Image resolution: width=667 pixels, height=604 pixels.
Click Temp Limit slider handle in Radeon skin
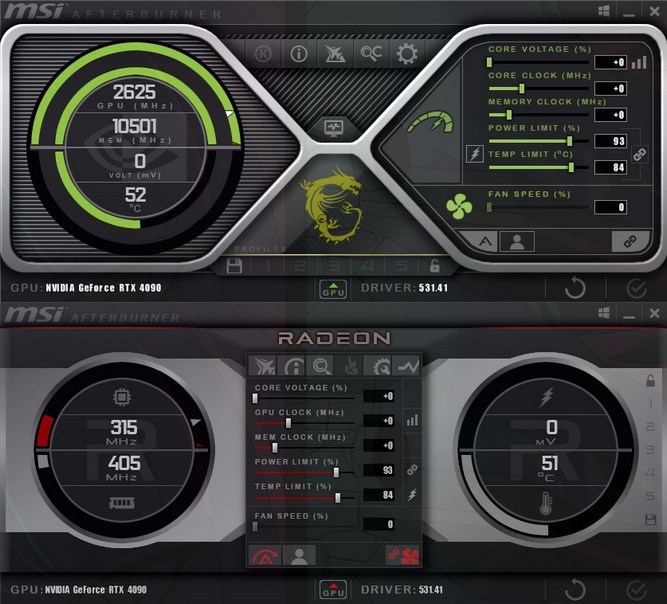[x=338, y=498]
